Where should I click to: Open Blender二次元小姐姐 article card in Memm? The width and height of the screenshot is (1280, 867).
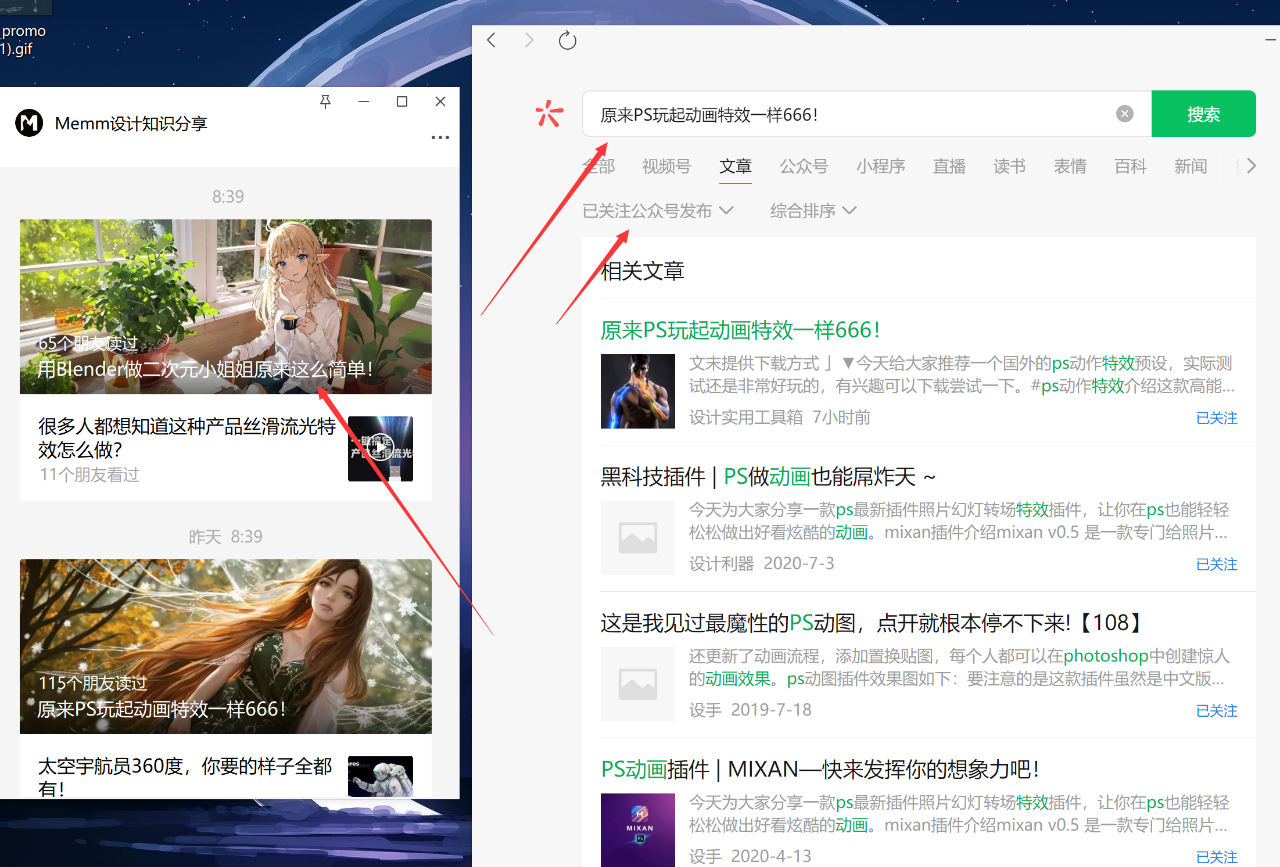[226, 307]
